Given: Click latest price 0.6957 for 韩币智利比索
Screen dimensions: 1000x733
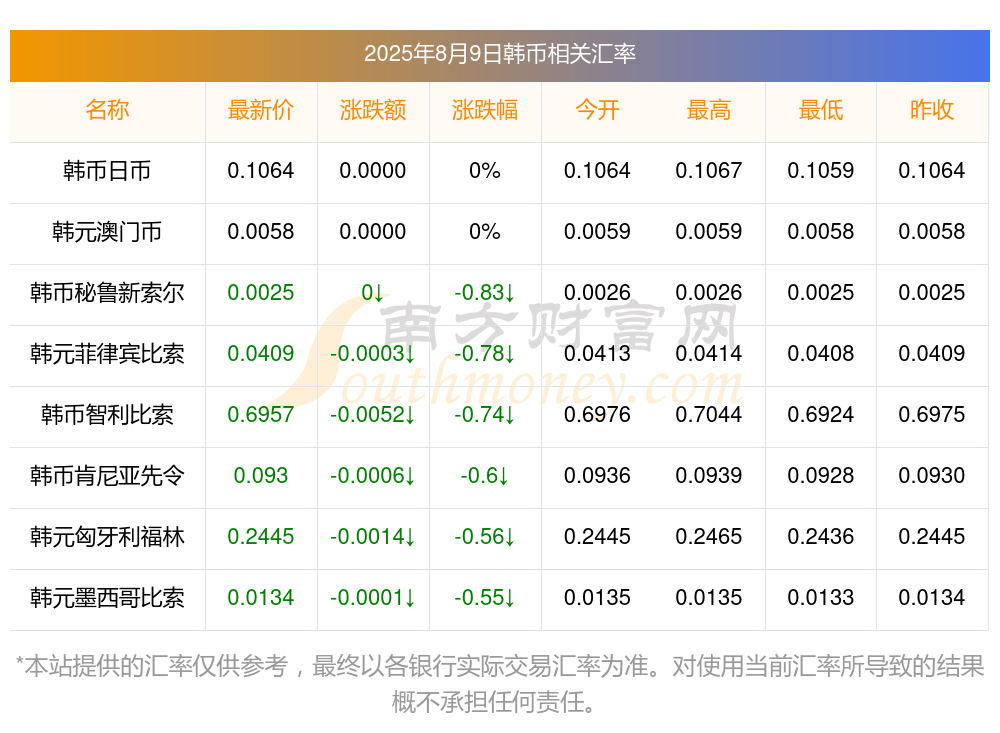Looking at the screenshot, I should 261,415.
